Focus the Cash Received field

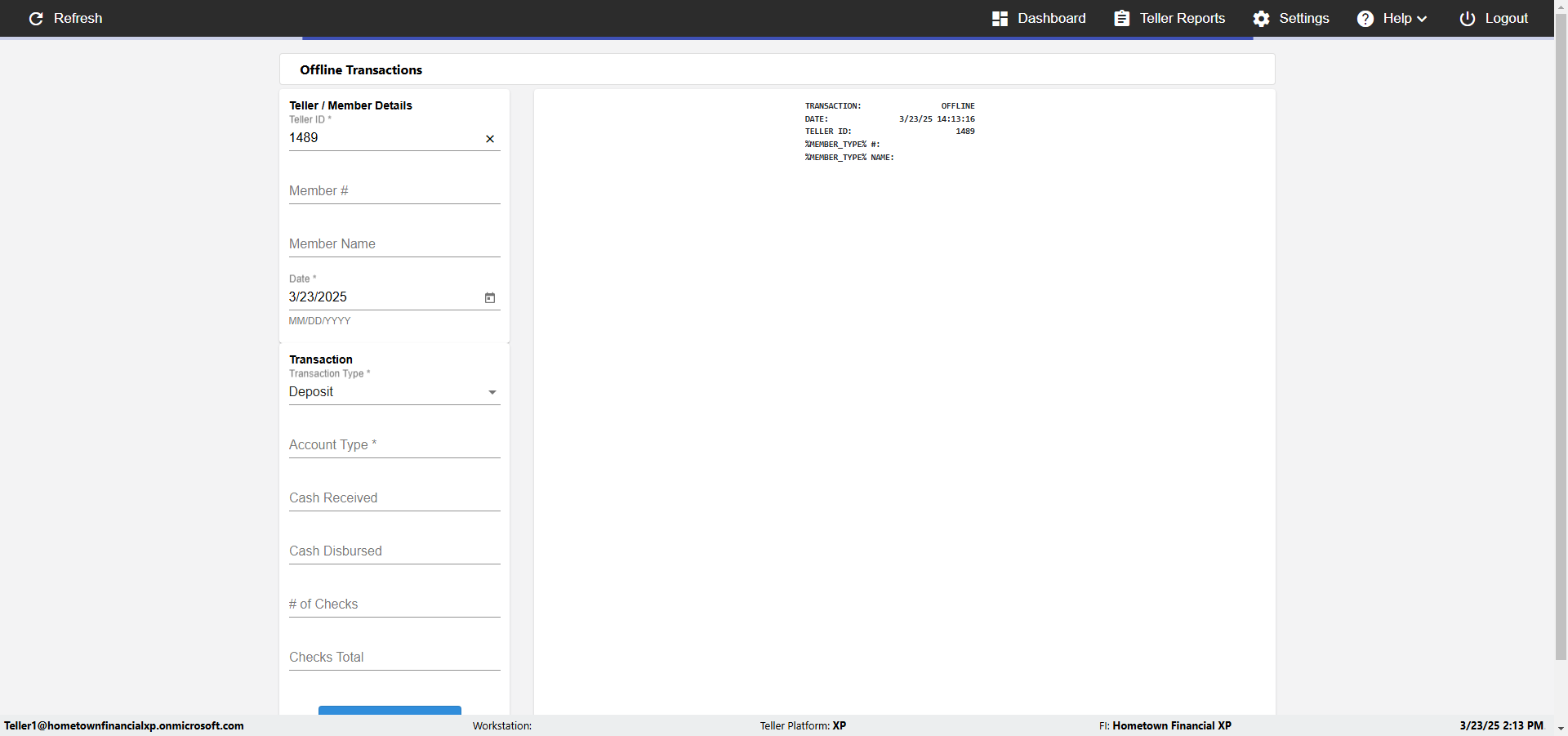tap(394, 498)
